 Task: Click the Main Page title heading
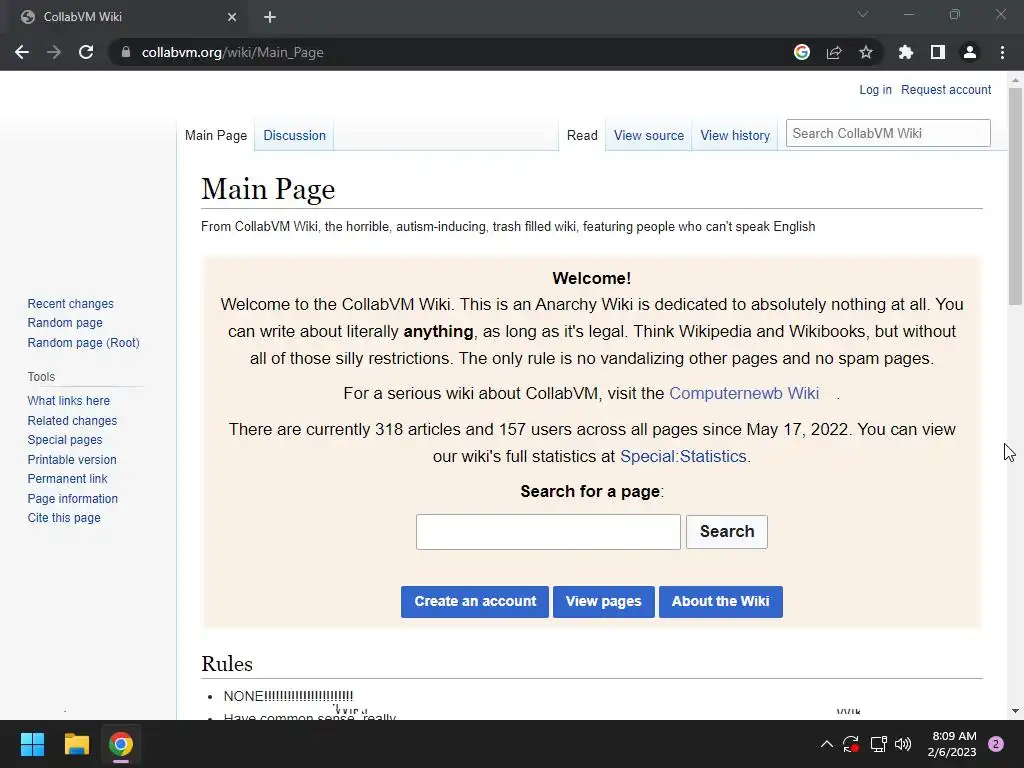pos(268,189)
